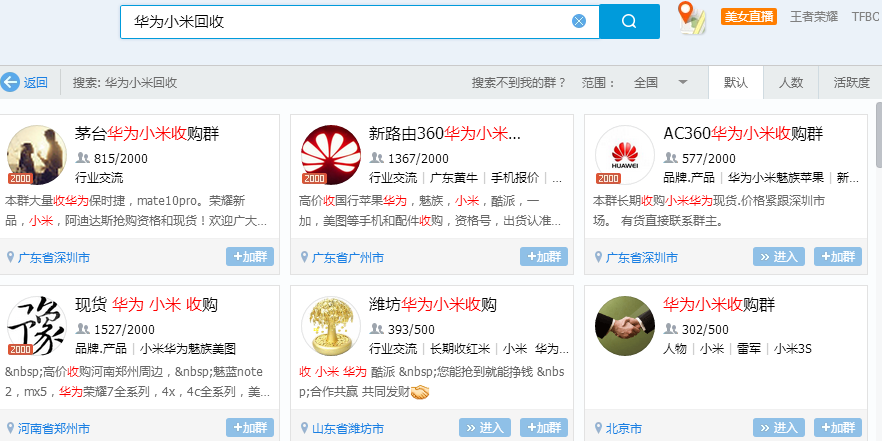Click member count icon beside 1367/2000

click(x=377, y=158)
